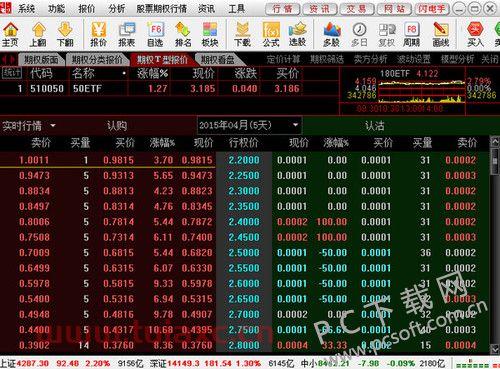Switch to the 期权分类报价 tab
The image size is (500, 369).
pyautogui.click(x=97, y=60)
